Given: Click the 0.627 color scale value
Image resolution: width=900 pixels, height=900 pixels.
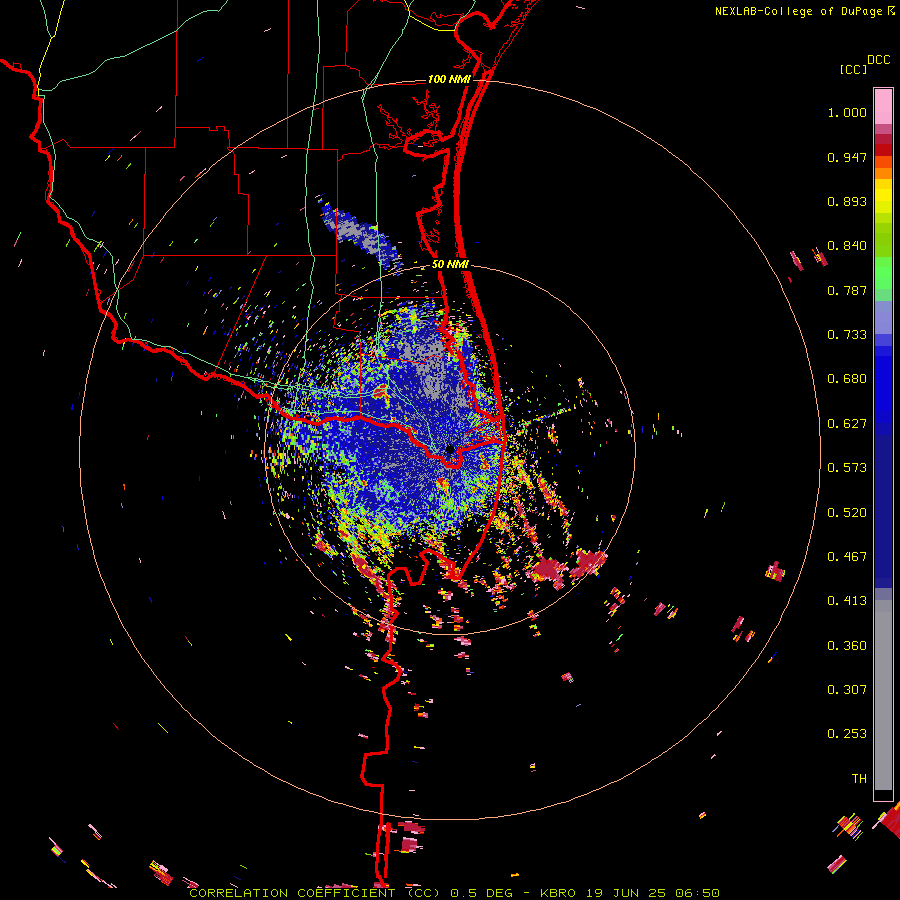Looking at the screenshot, I should coord(847,424).
